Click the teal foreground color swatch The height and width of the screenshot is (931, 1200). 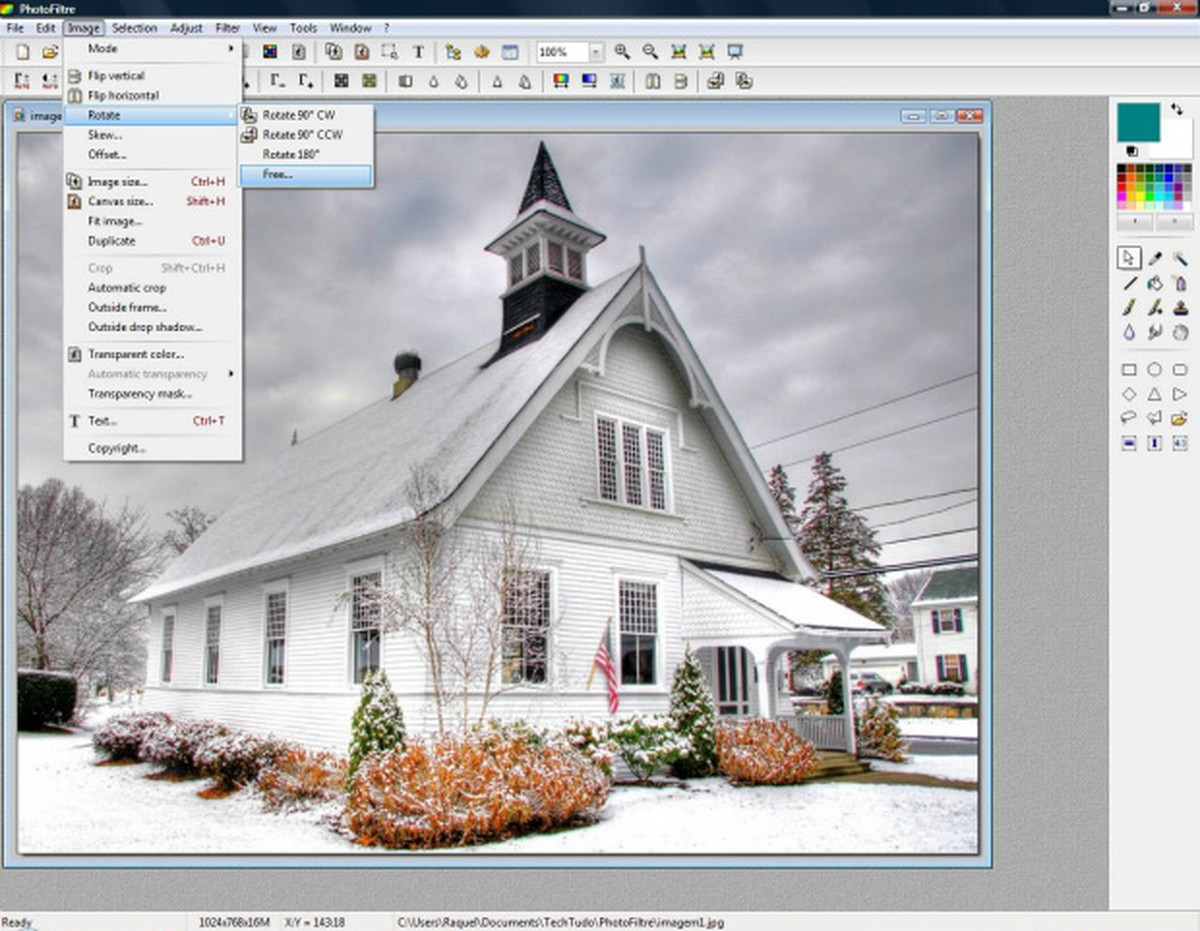pyautogui.click(x=1138, y=122)
